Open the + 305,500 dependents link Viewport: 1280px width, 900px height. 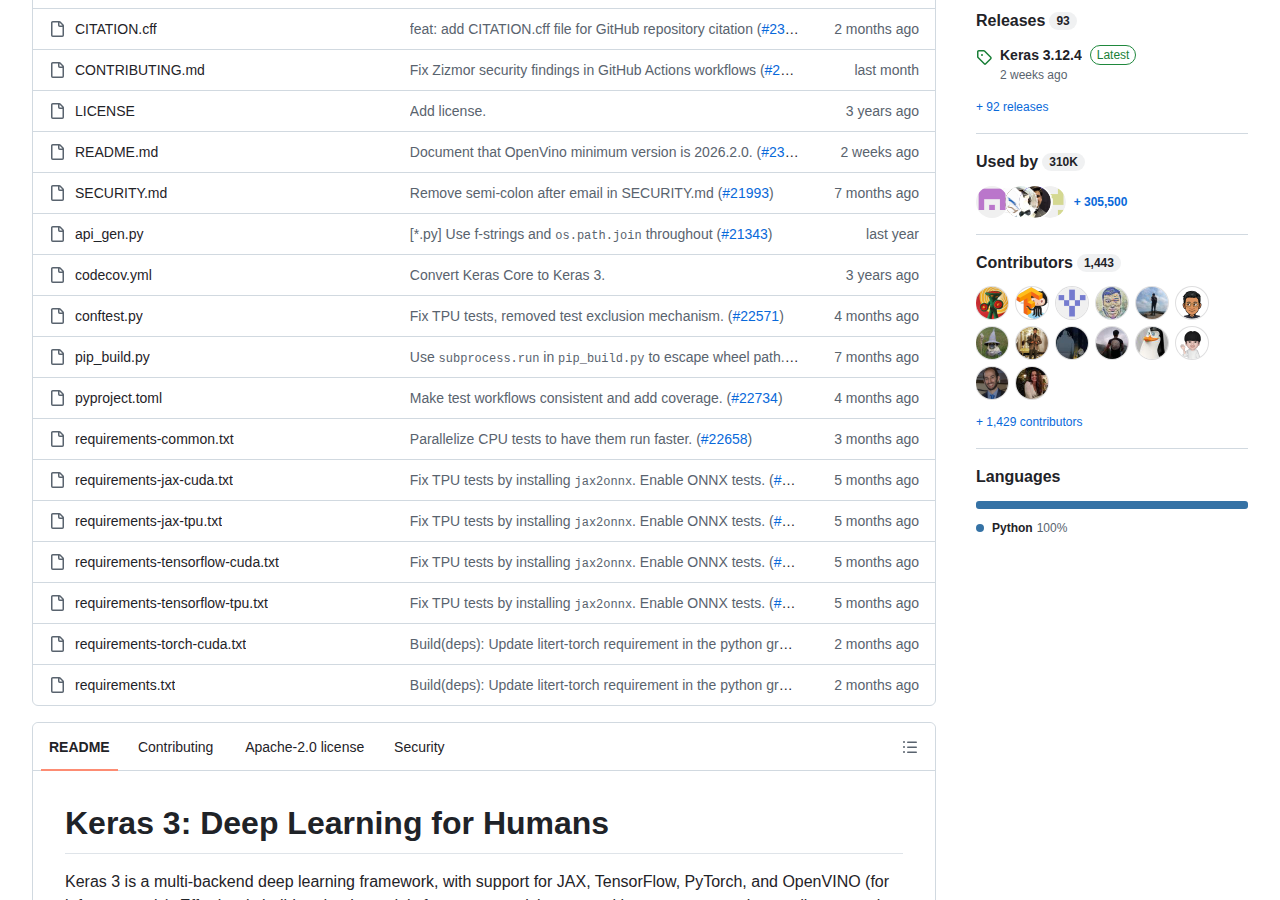click(x=1100, y=202)
